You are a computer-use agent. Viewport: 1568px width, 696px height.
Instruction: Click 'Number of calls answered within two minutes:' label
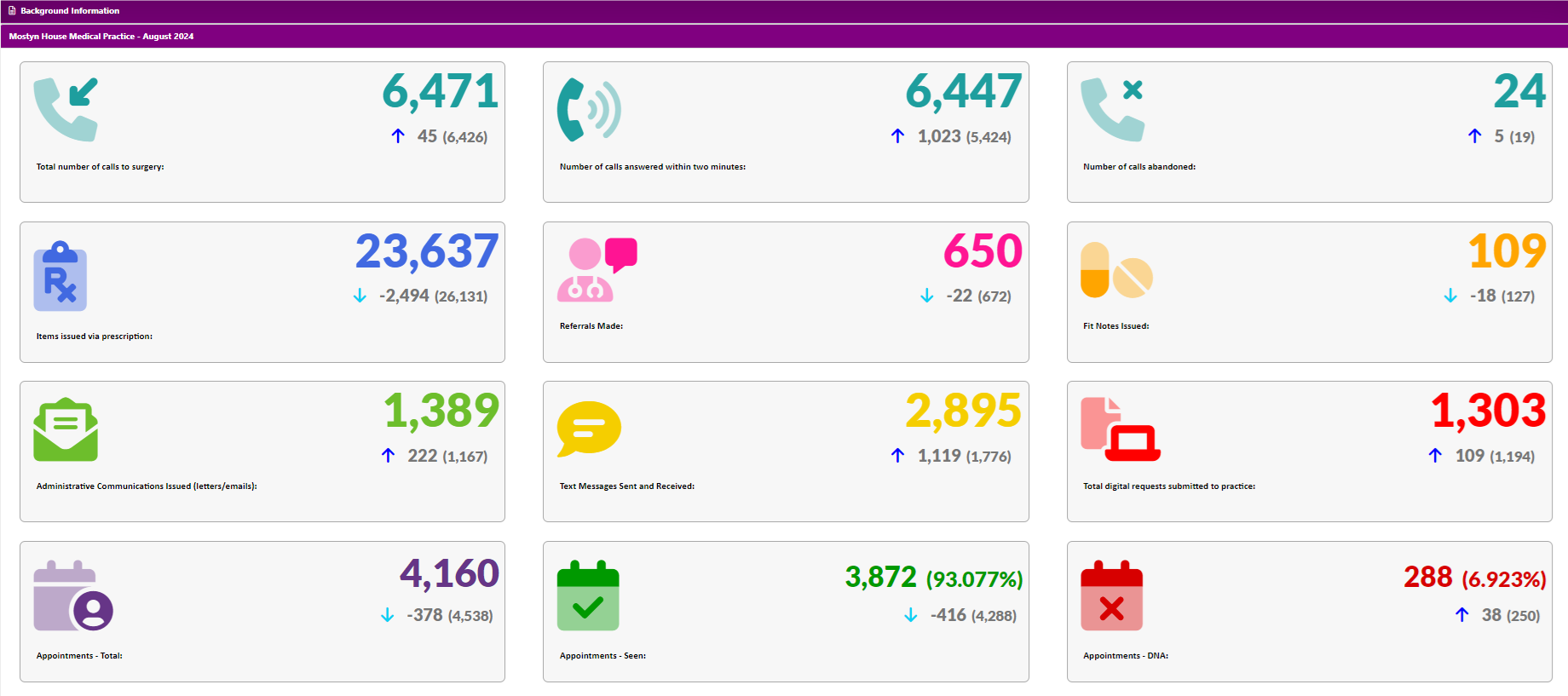coord(653,167)
